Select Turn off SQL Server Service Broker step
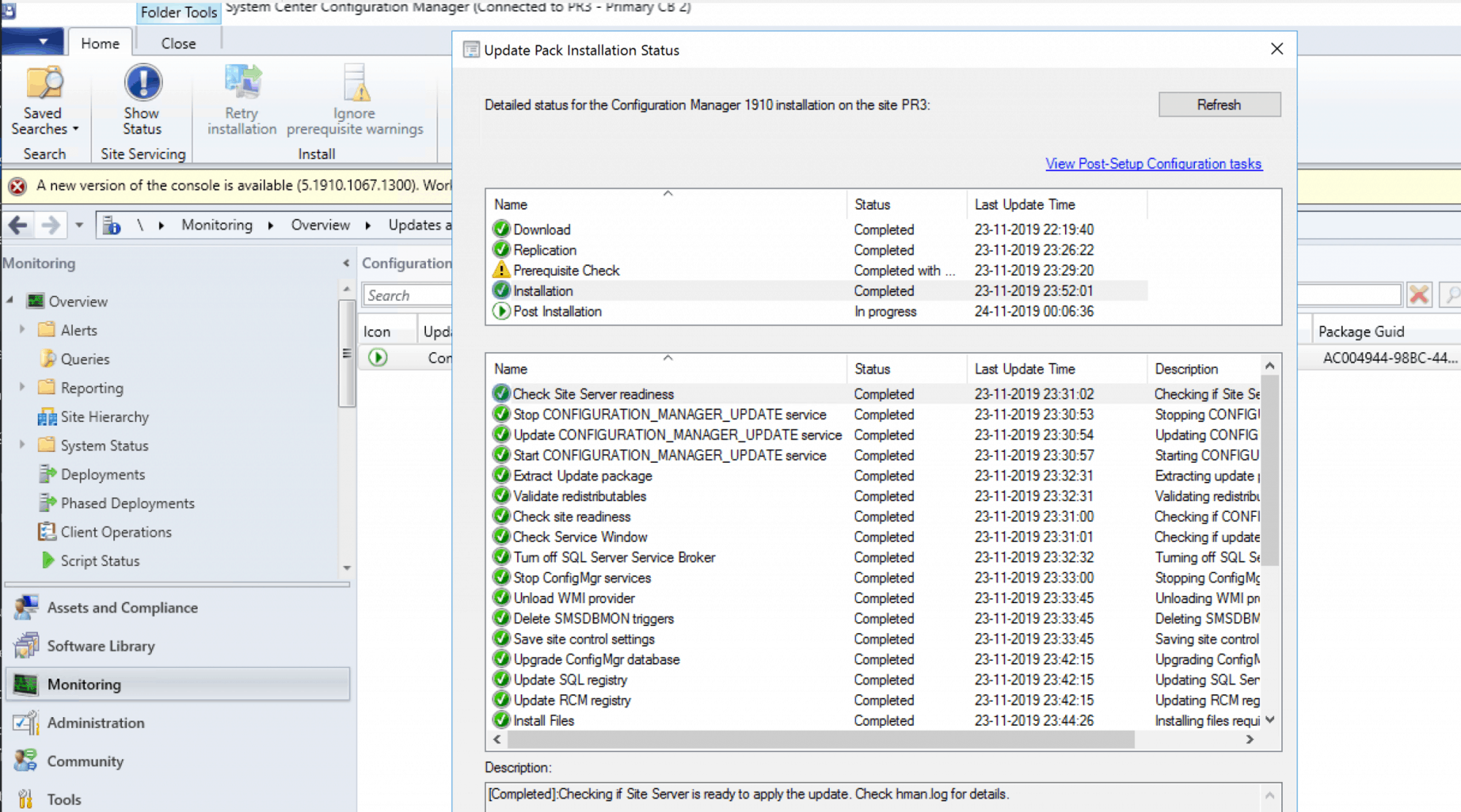1461x812 pixels. [x=875, y=557]
